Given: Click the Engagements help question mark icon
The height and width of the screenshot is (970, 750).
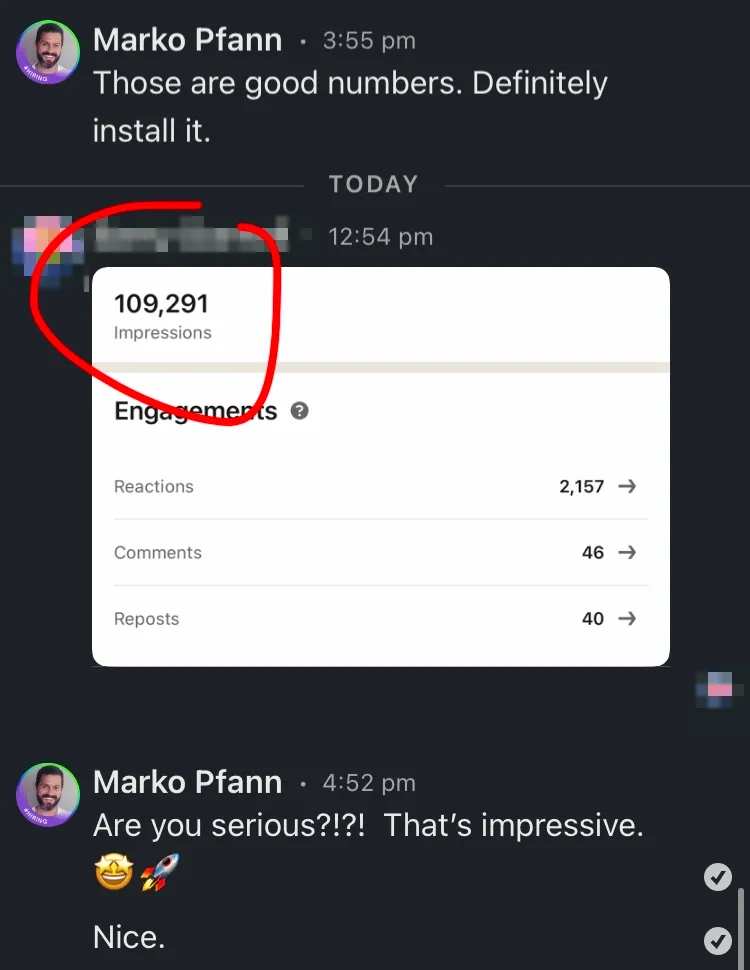Looking at the screenshot, I should (x=300, y=411).
